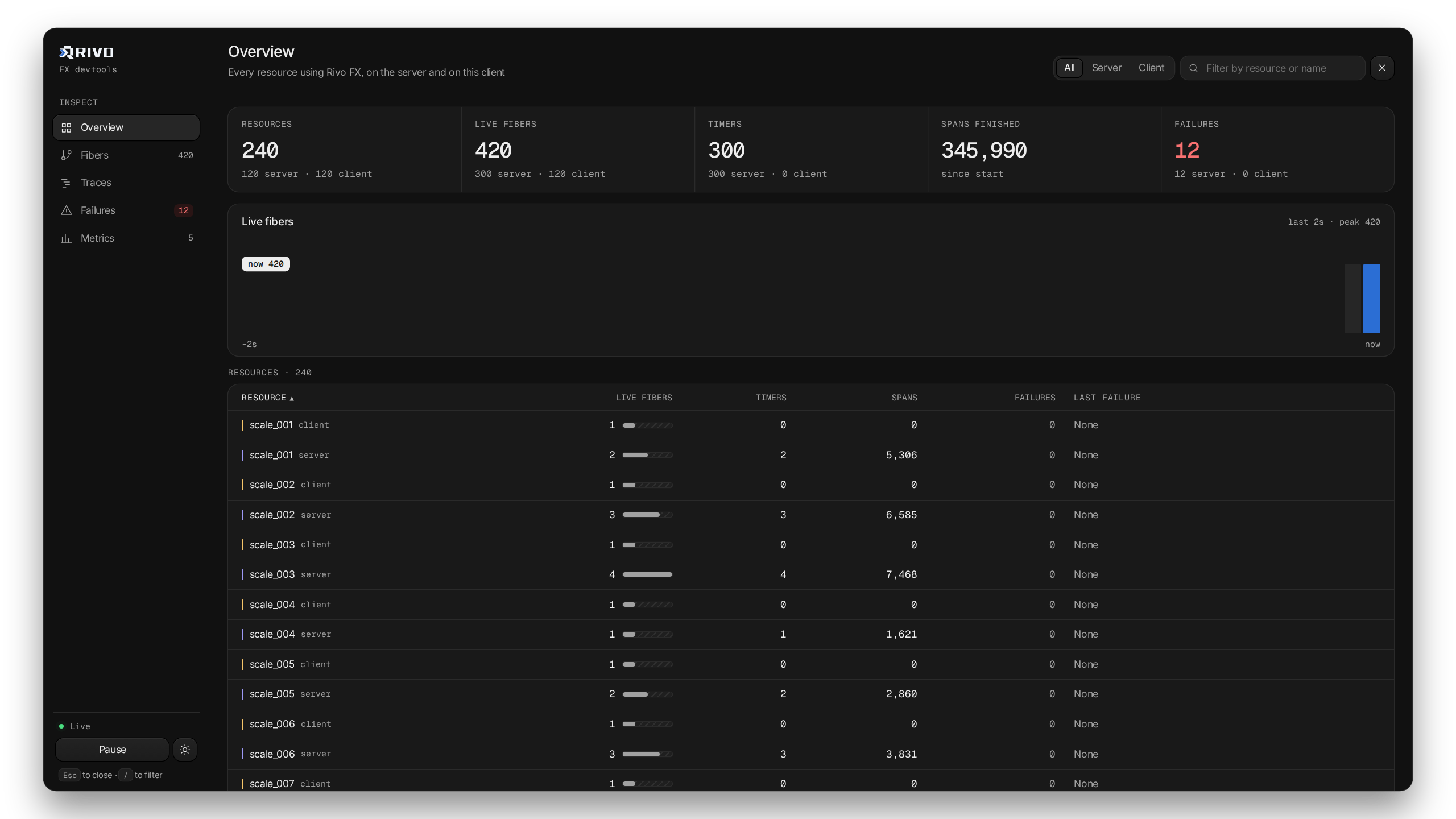Close devtools with the X button
The height and width of the screenshot is (819, 1456).
[x=1382, y=68]
